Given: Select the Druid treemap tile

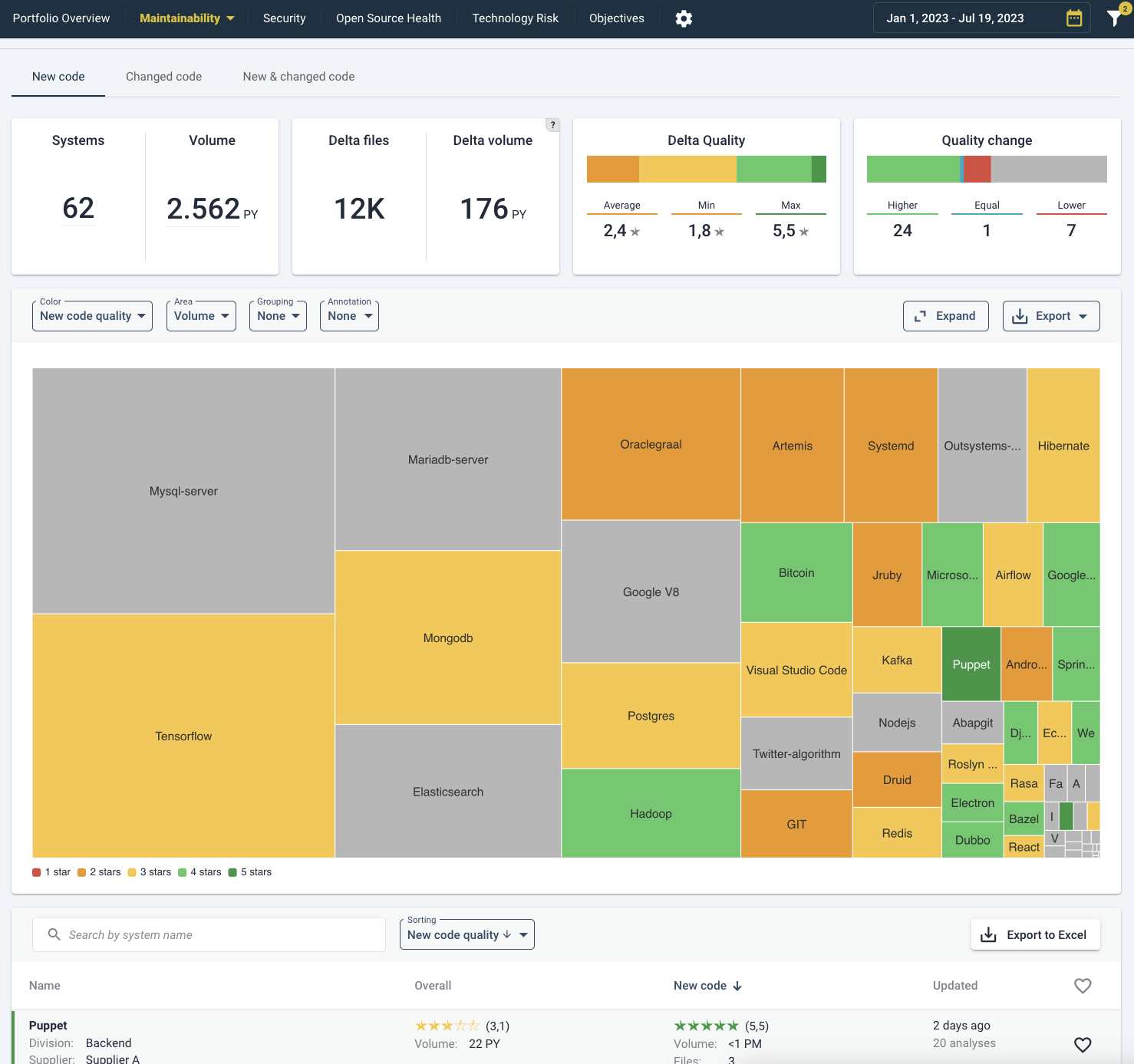Looking at the screenshot, I should (897, 779).
